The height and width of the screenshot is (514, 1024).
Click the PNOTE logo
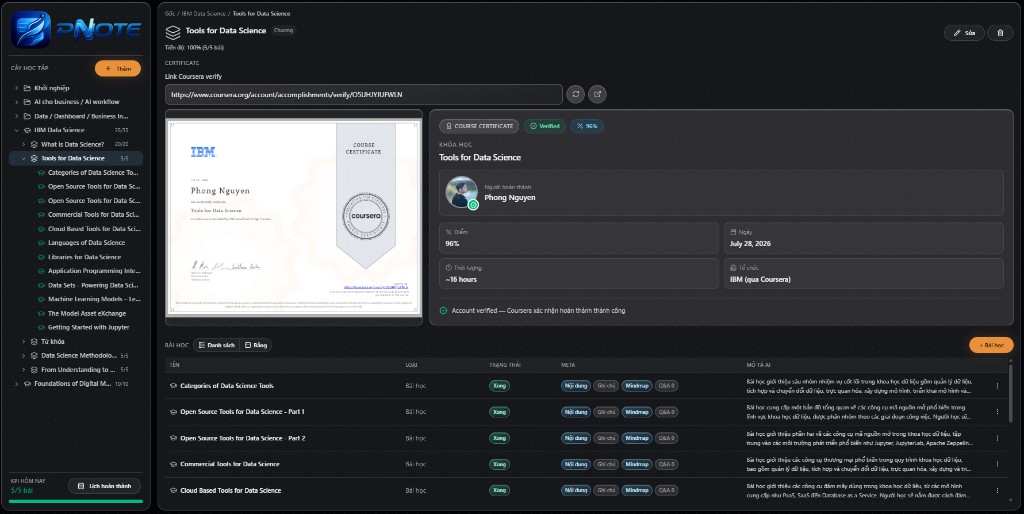coord(76,29)
